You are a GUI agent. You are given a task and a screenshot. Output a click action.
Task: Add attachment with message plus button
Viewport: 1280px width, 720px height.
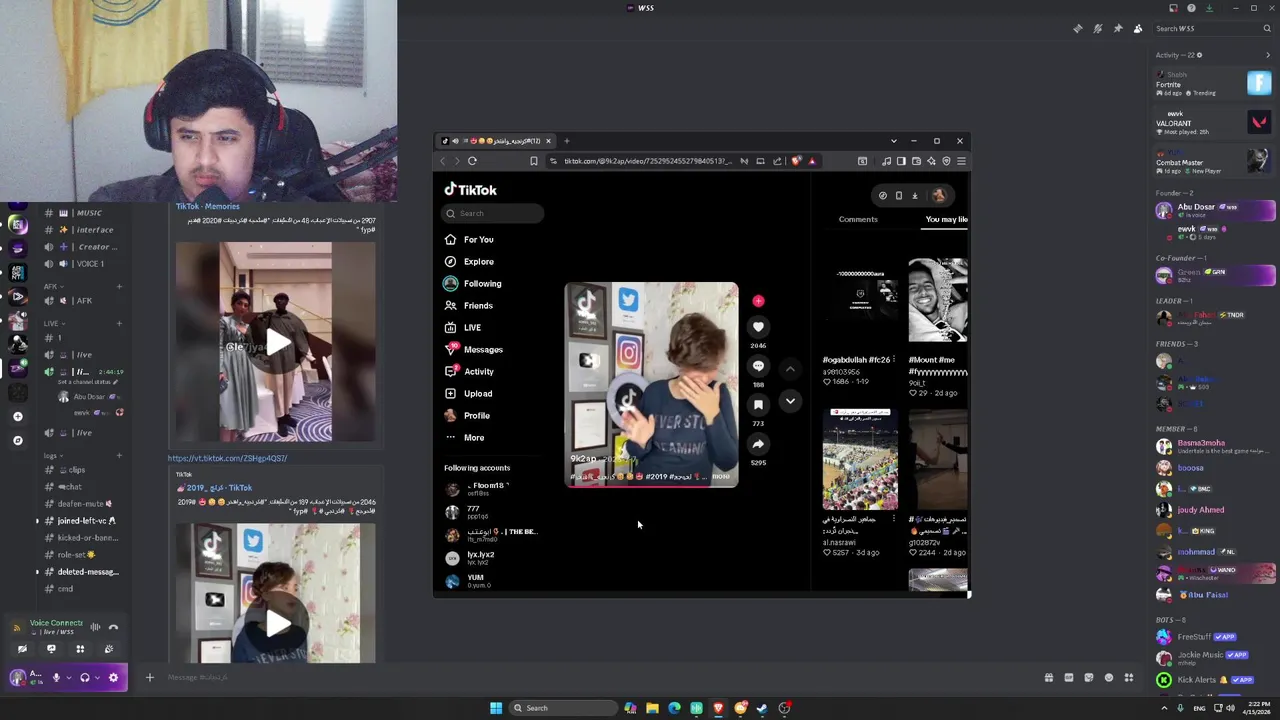[x=150, y=678]
